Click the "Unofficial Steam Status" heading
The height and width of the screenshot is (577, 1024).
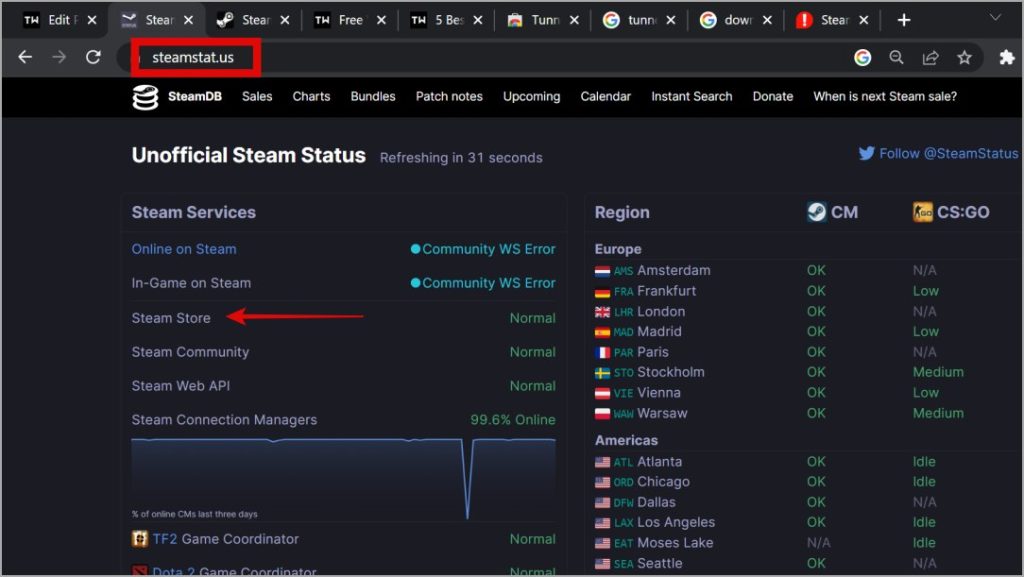249,155
